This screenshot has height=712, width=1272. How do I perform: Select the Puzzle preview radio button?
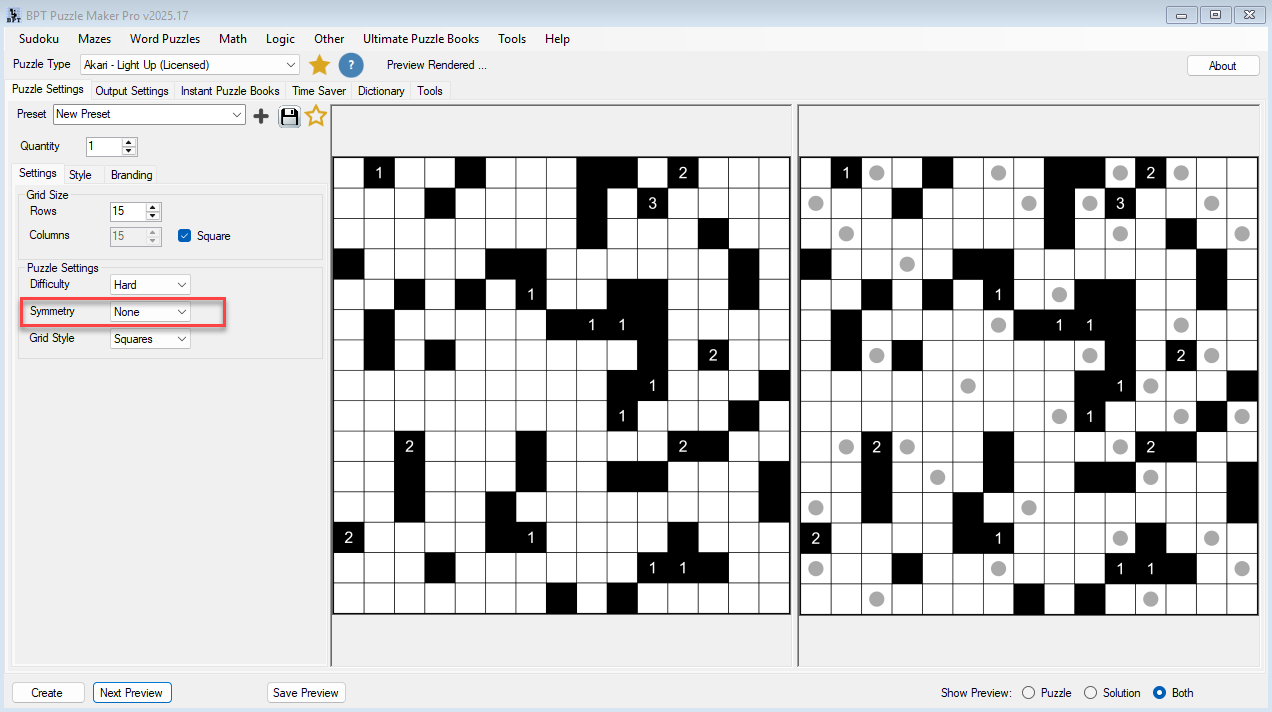[x=1028, y=693]
